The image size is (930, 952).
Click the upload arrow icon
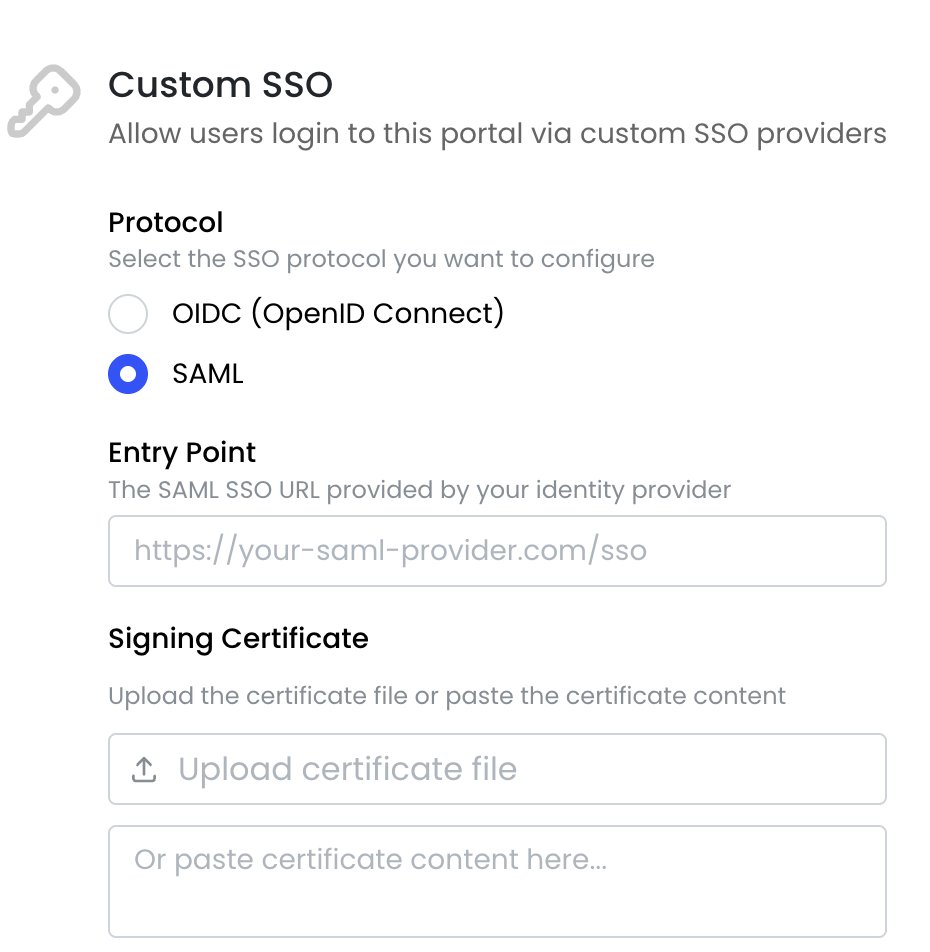145,770
